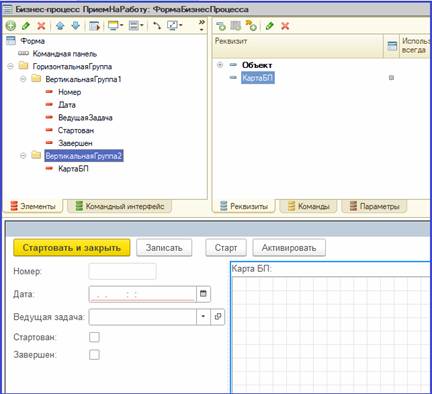Viewport: 432px width, 394px height.
Task: Select ВедущаяЗадача element in tree
Action: click(x=85, y=117)
